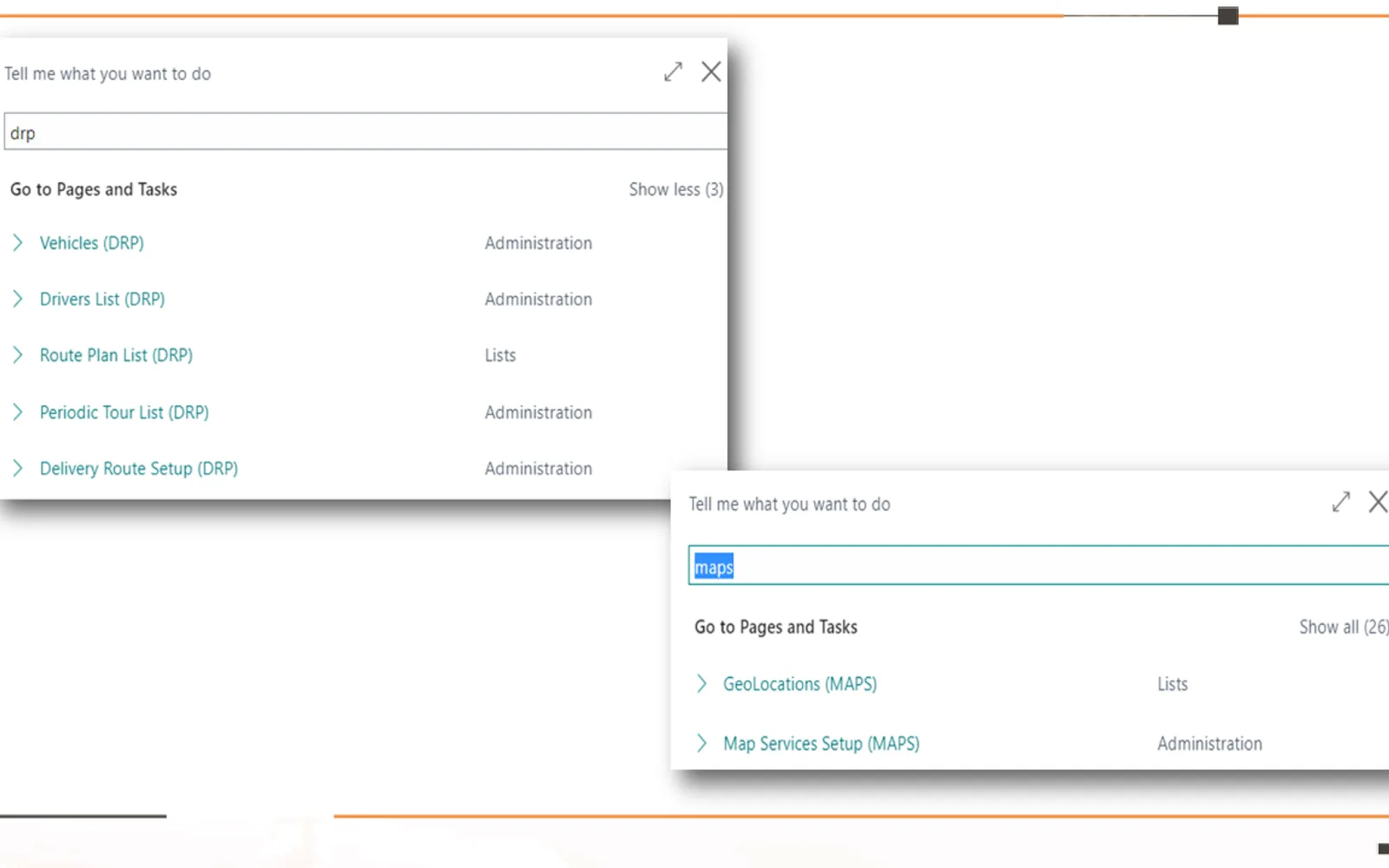Viewport: 1389px width, 868px height.
Task: Click 'Tell me what you want to do' title in maps dialog
Action: point(789,504)
